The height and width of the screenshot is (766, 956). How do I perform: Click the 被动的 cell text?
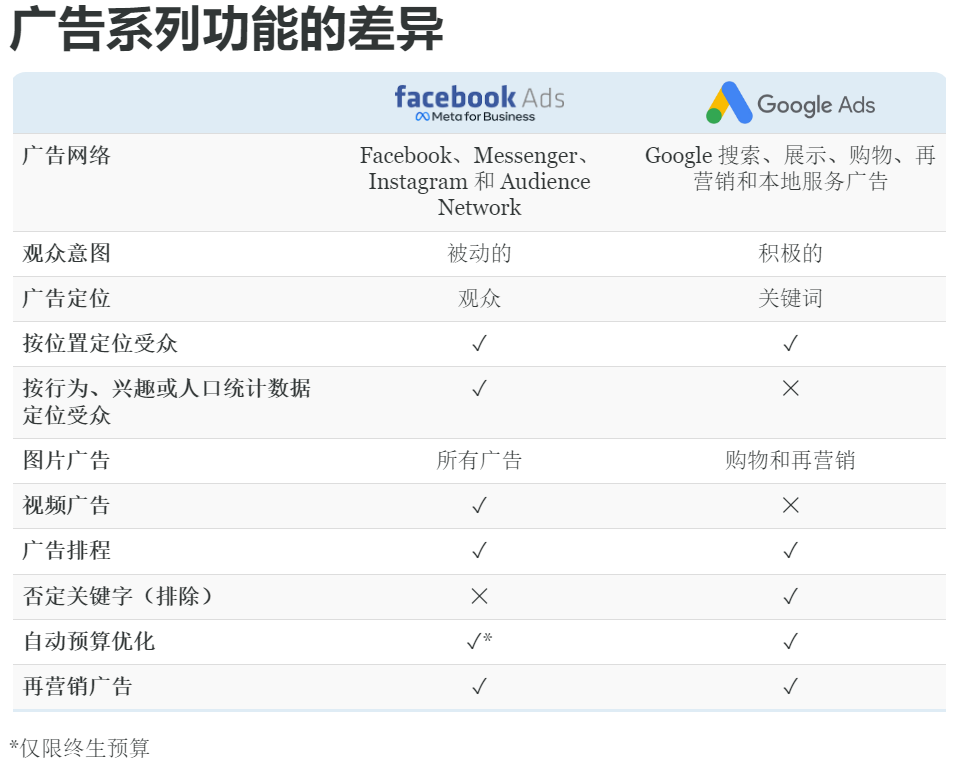(479, 253)
